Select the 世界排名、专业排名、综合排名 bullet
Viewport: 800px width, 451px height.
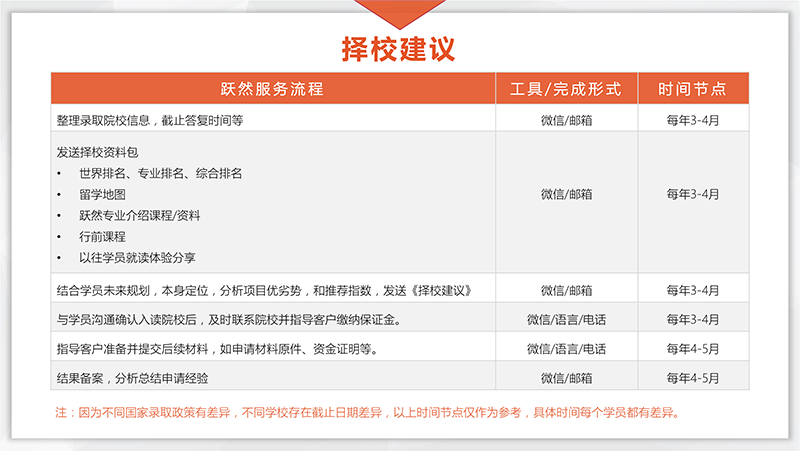pos(160,173)
